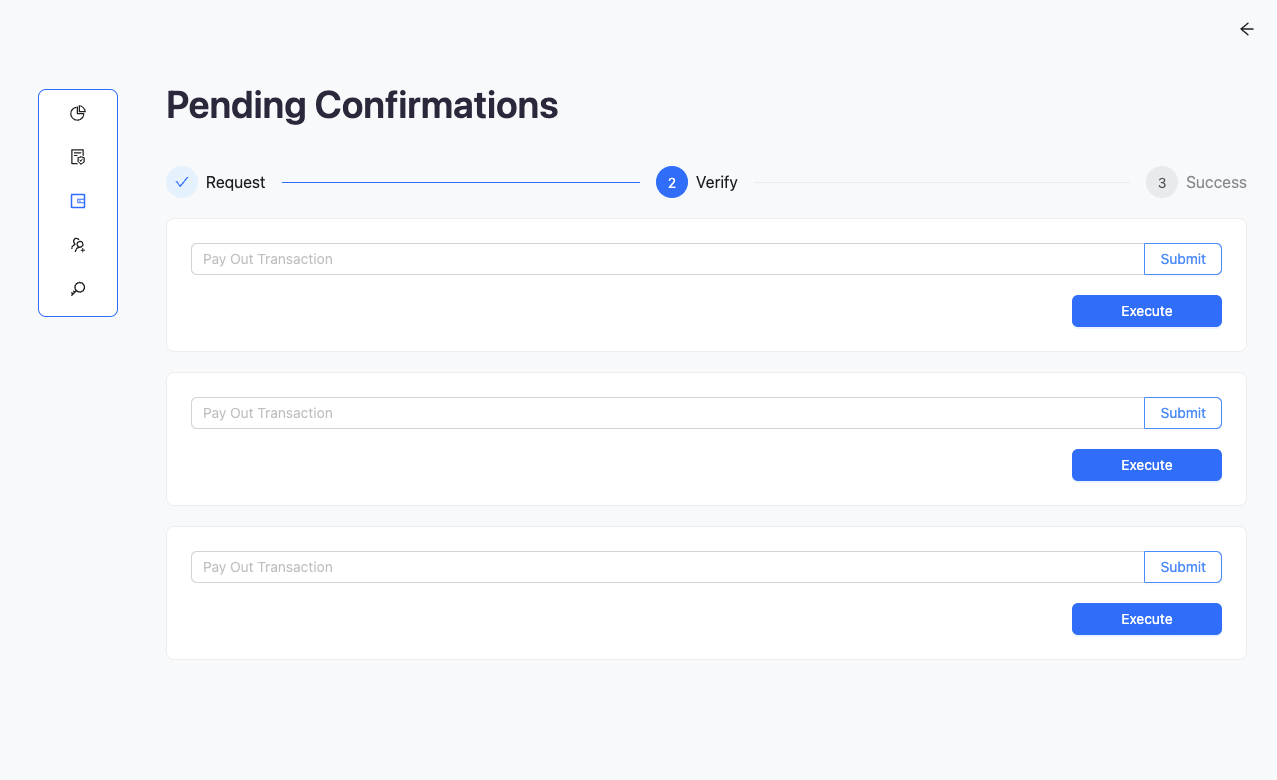Click Execute in the first card

(1146, 311)
